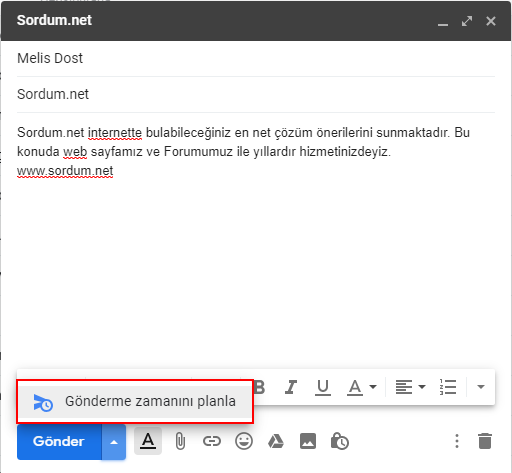
Task: Open text color A dropdown
Action: click(x=362, y=387)
